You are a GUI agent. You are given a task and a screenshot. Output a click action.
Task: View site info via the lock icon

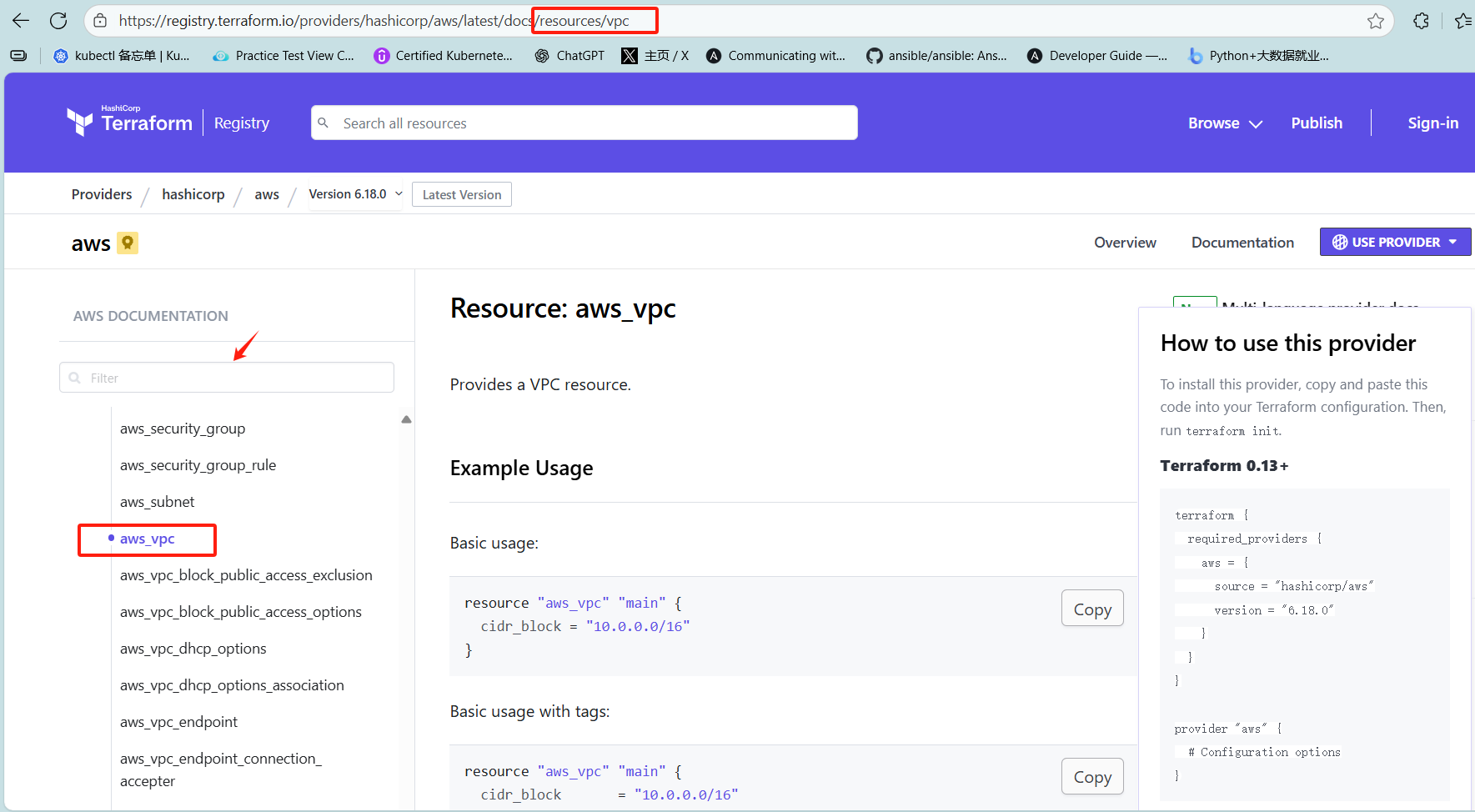coord(100,21)
